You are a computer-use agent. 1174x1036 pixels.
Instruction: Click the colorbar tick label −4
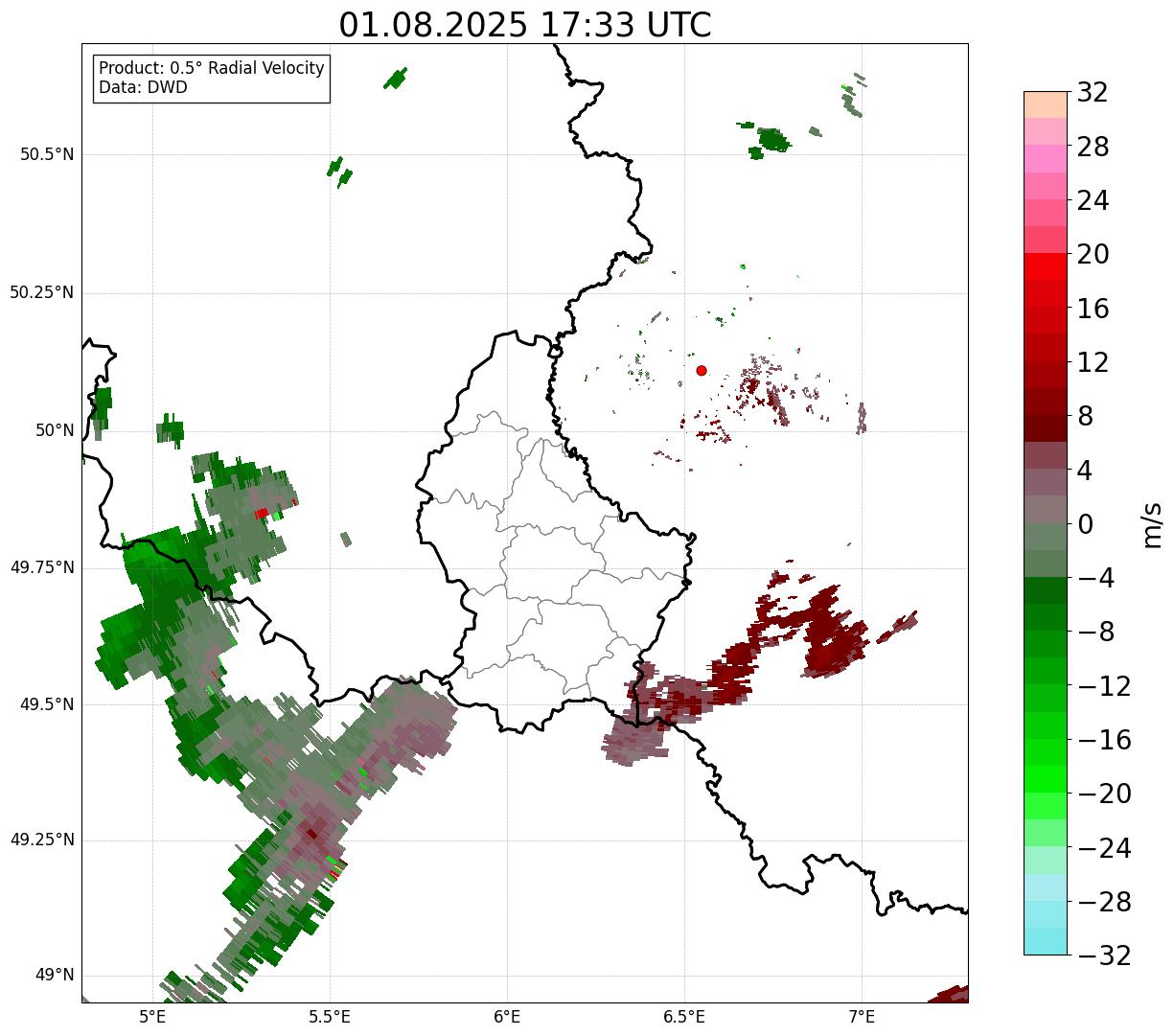click(x=1095, y=578)
